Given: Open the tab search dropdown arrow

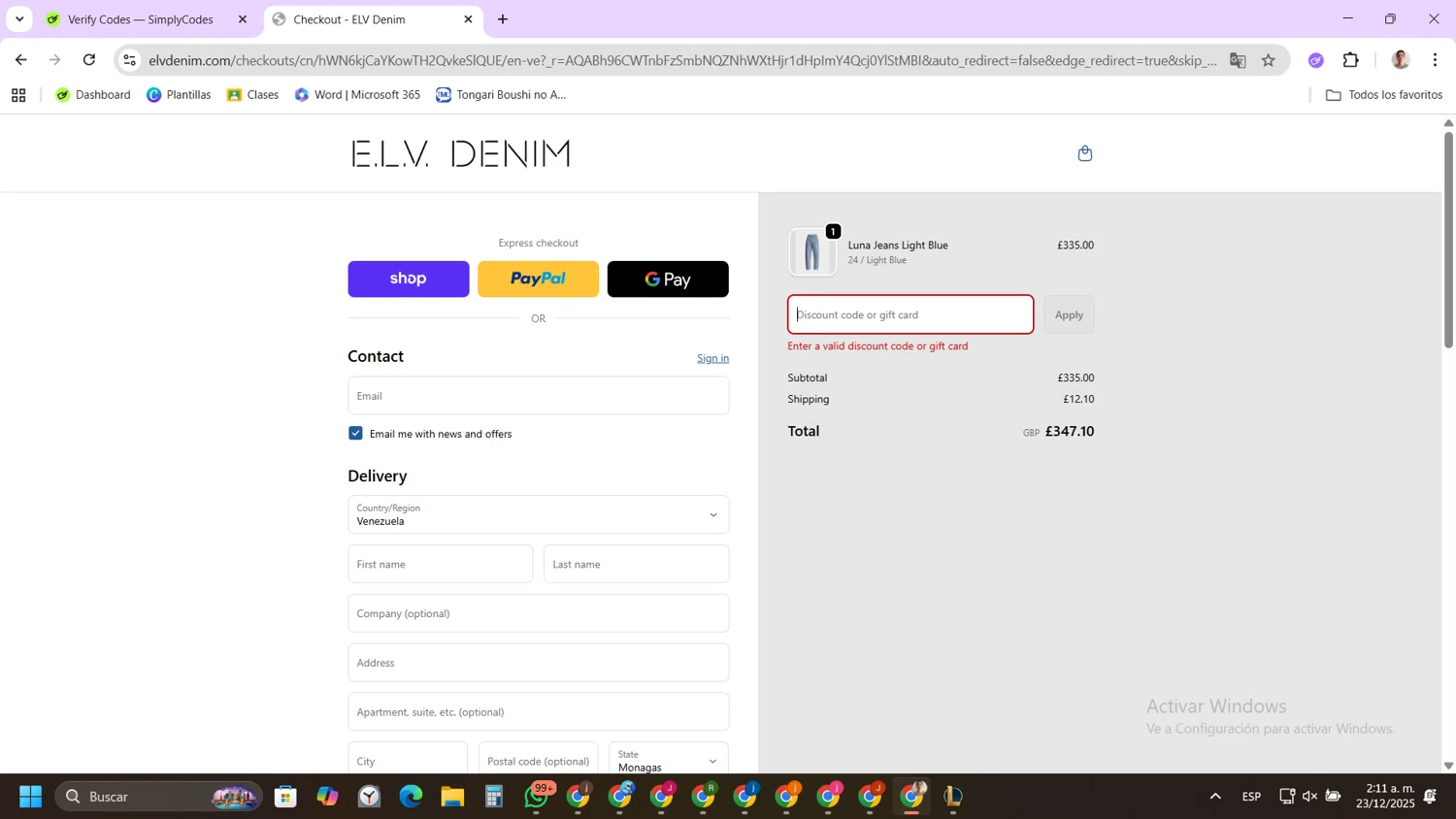Looking at the screenshot, I should coord(19,19).
